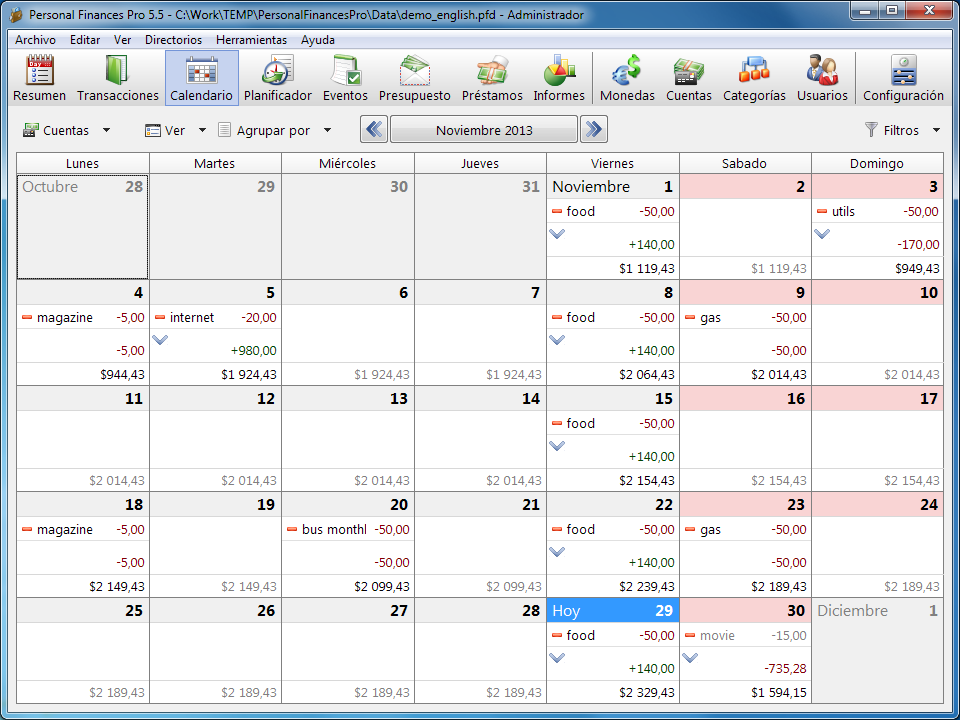
Task: Expand transactions on day 5 chevron
Action: 159,339
